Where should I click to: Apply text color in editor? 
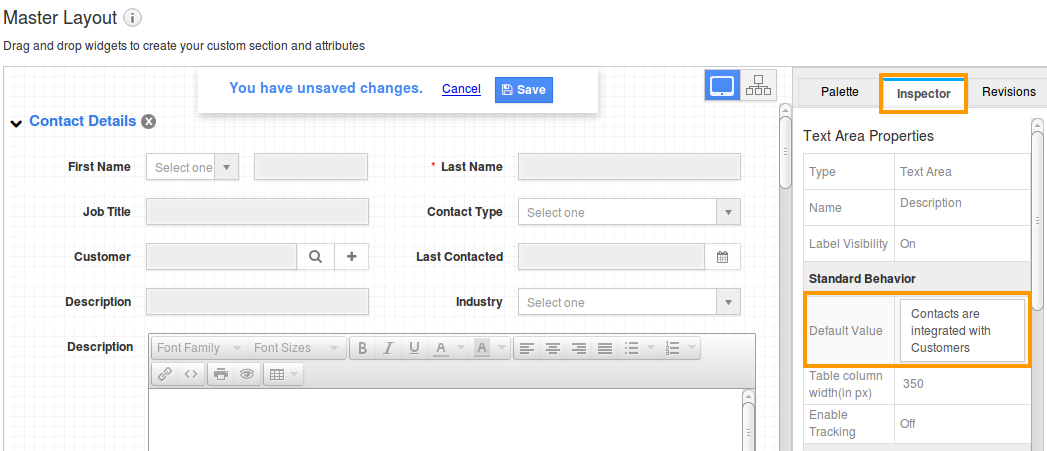tap(441, 348)
